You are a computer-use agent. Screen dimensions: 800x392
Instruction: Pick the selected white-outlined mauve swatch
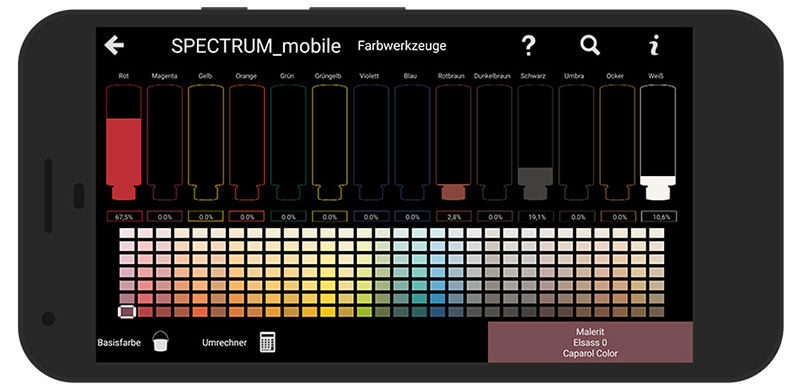127,311
